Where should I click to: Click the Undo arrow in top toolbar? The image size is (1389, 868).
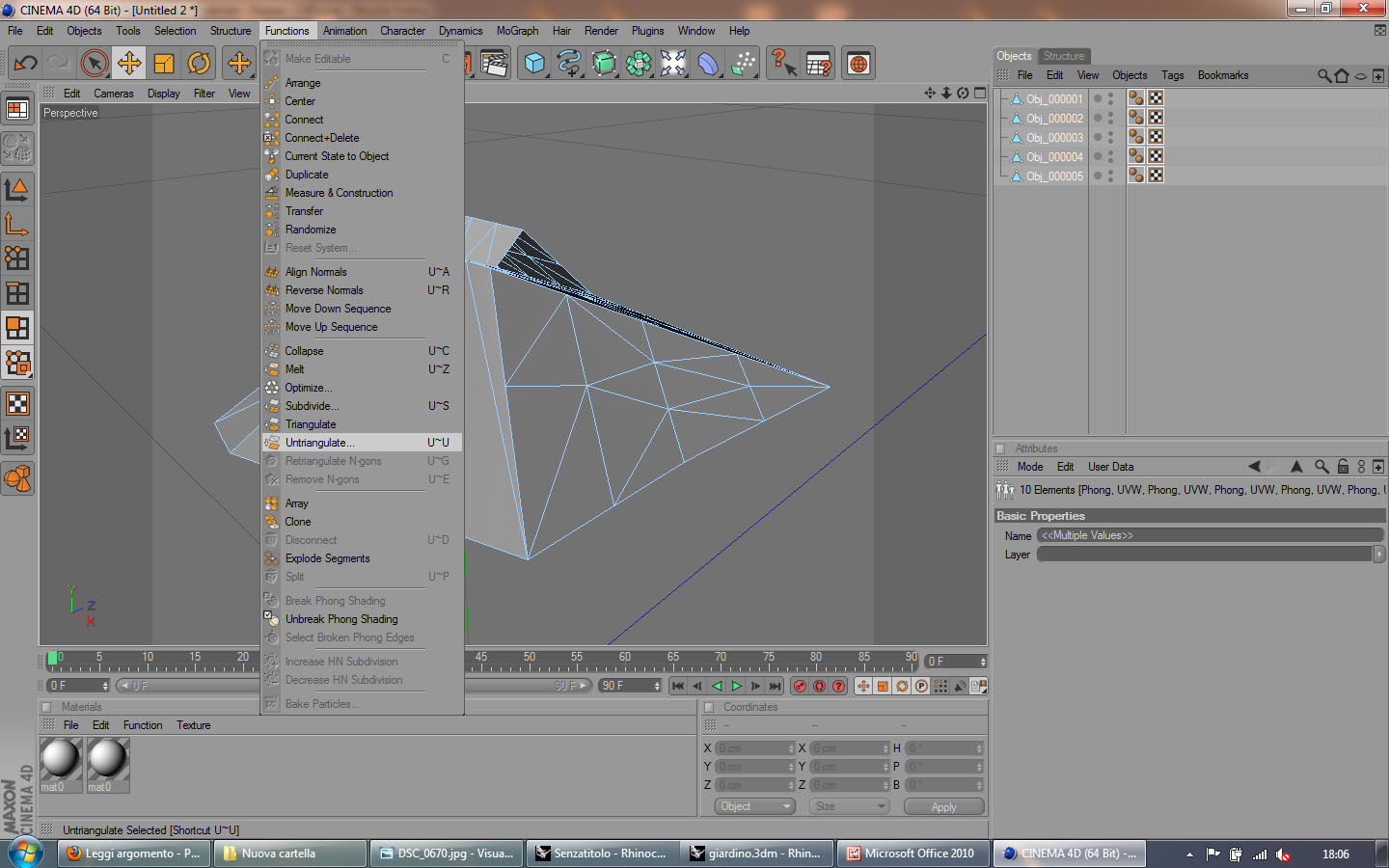[x=25, y=64]
